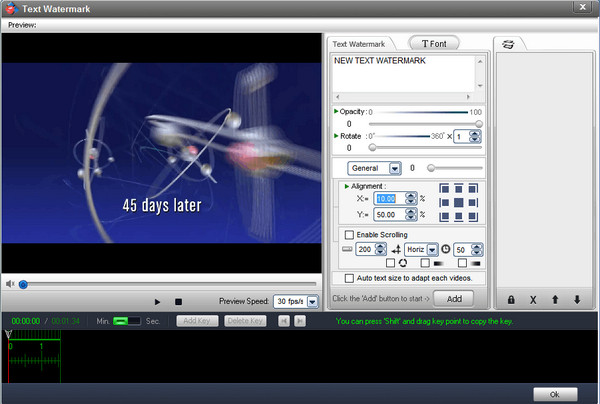Enable the Enable Scrolling checkbox
This screenshot has width=600, height=404.
(348, 234)
